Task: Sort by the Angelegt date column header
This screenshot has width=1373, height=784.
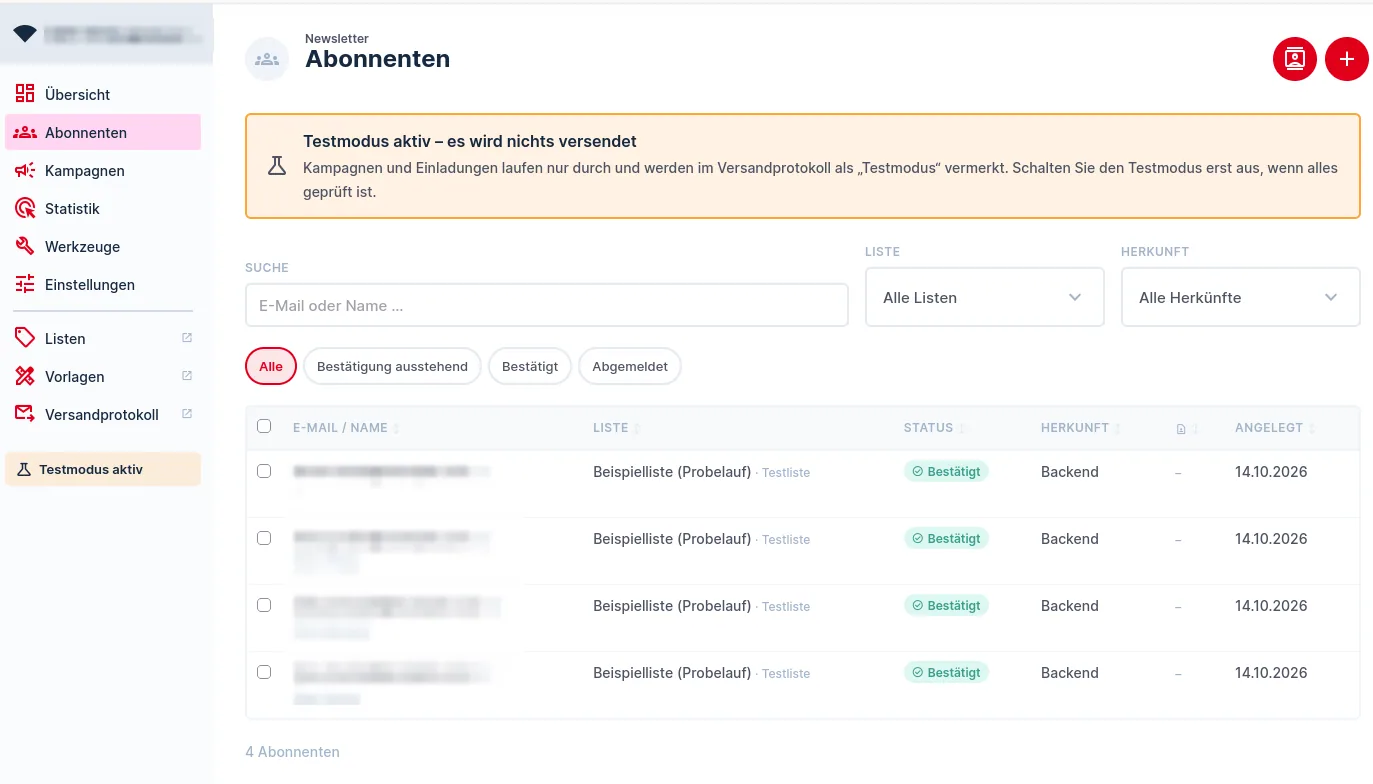Action: point(1274,428)
